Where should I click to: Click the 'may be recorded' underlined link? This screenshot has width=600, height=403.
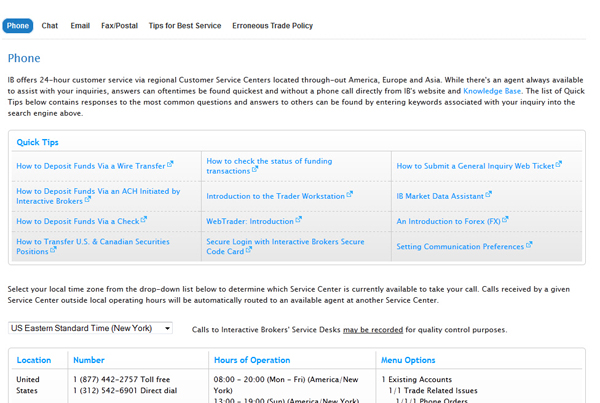[373, 330]
